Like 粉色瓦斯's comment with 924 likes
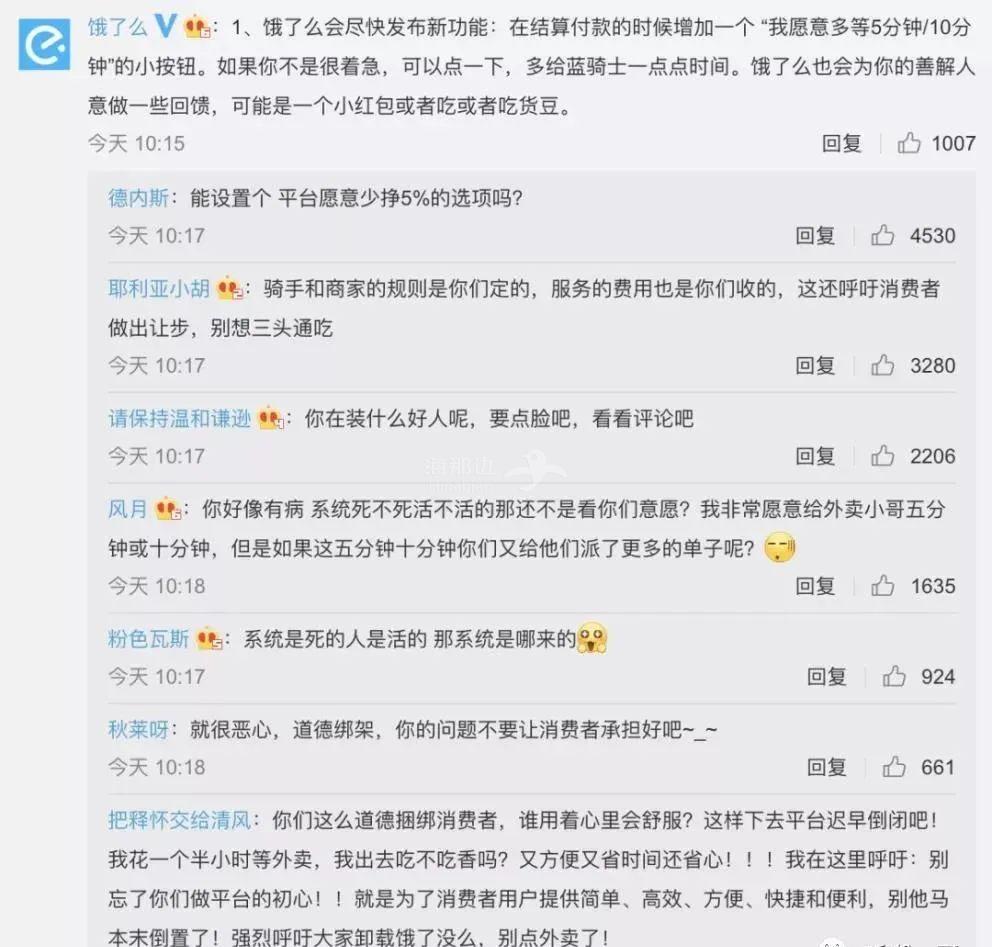Viewport: 992px width, 947px height. click(x=894, y=676)
